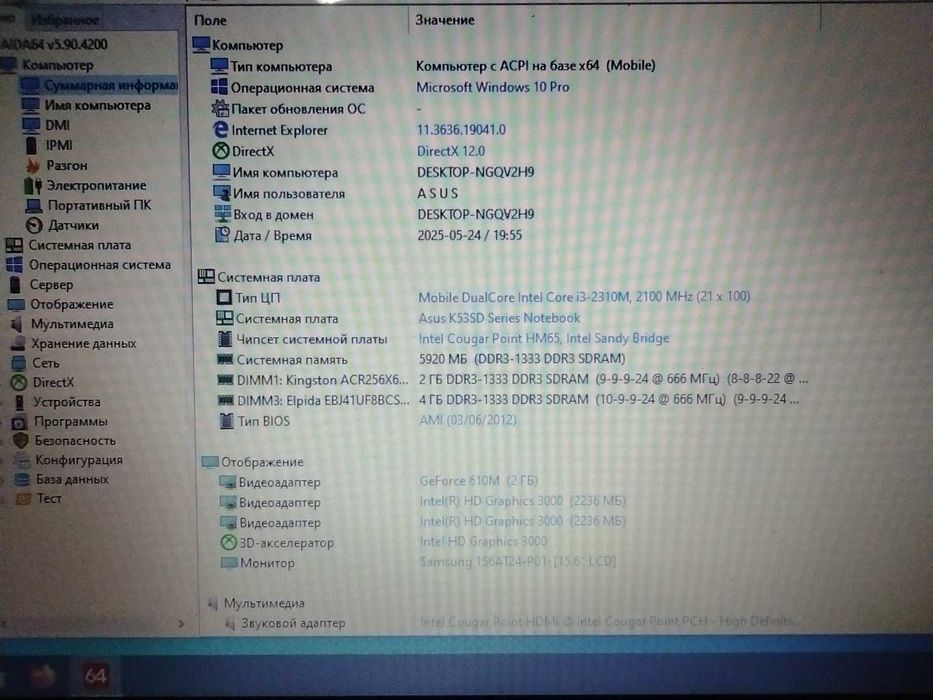The image size is (933, 700).
Task: Open the 11.3636.19041.0 Internet Explorer link
Action: (461, 130)
